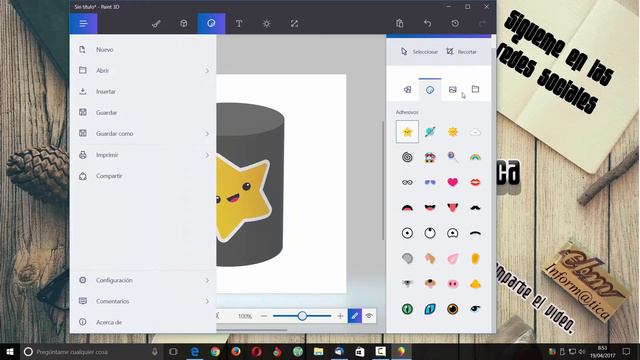
Task: Click the Cortana search box
Action: click(91, 351)
